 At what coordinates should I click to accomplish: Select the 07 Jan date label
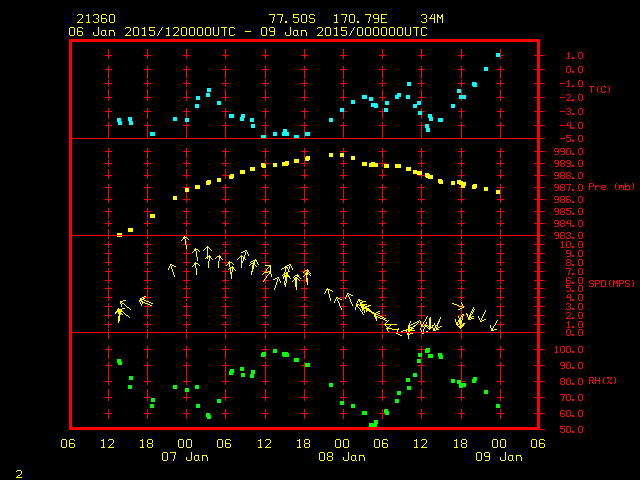pyautogui.click(x=185, y=457)
